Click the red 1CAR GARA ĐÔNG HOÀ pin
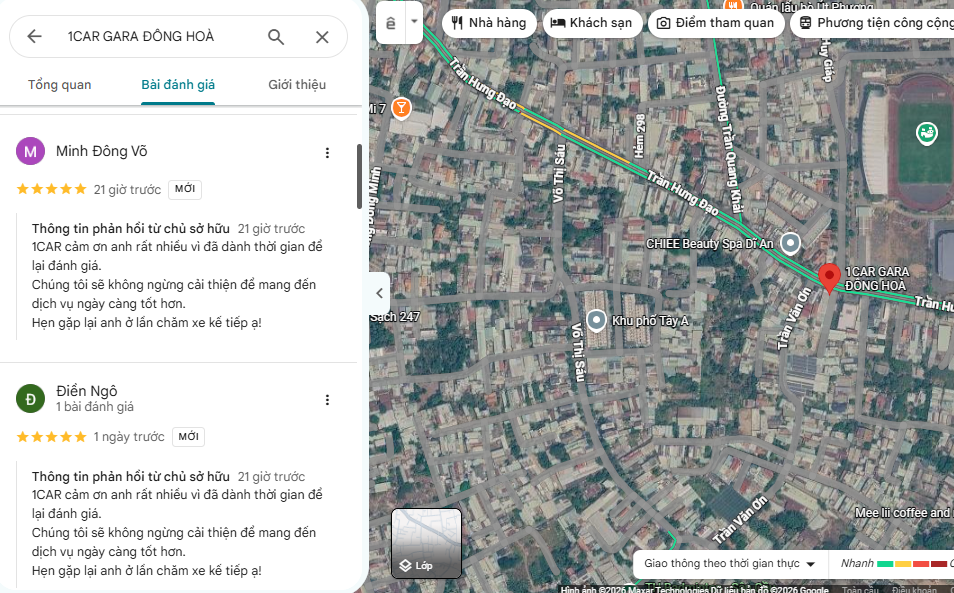Image resolution: width=954 pixels, height=593 pixels. coord(829,277)
